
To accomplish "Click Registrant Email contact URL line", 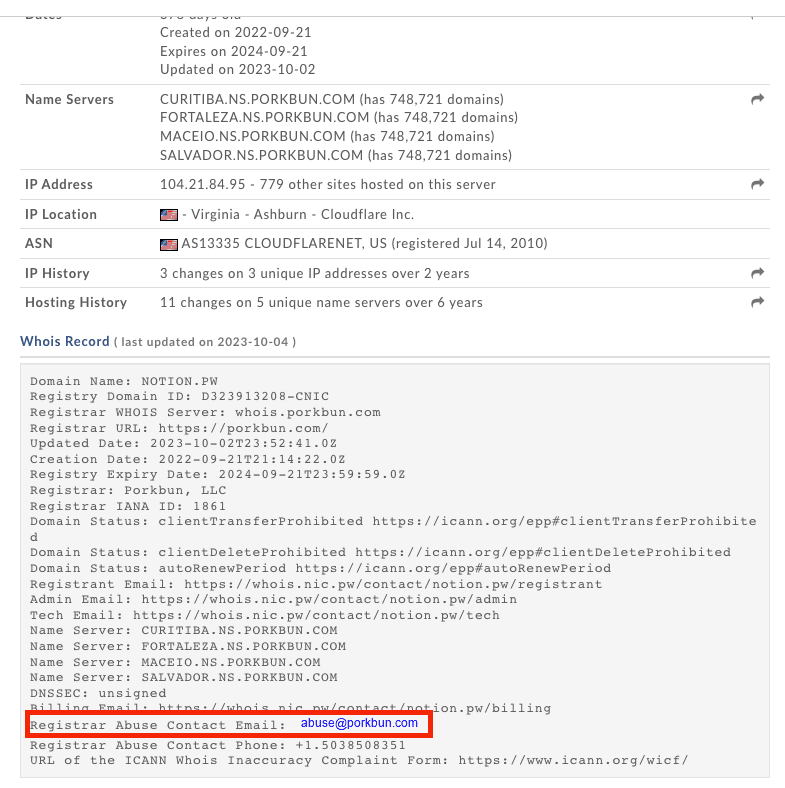I will click(316, 584).
